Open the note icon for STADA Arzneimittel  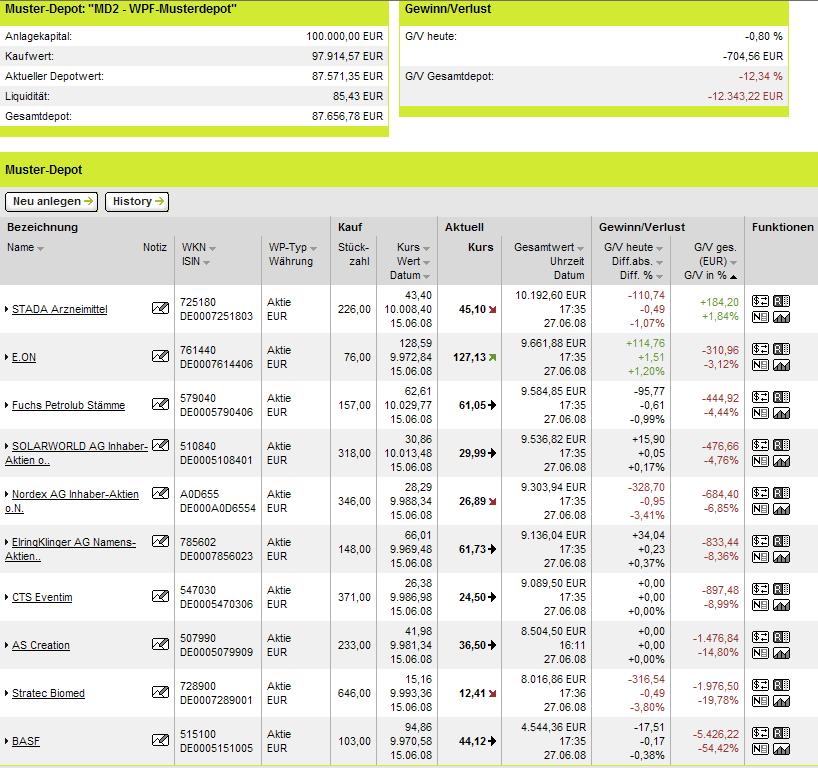(x=160, y=308)
